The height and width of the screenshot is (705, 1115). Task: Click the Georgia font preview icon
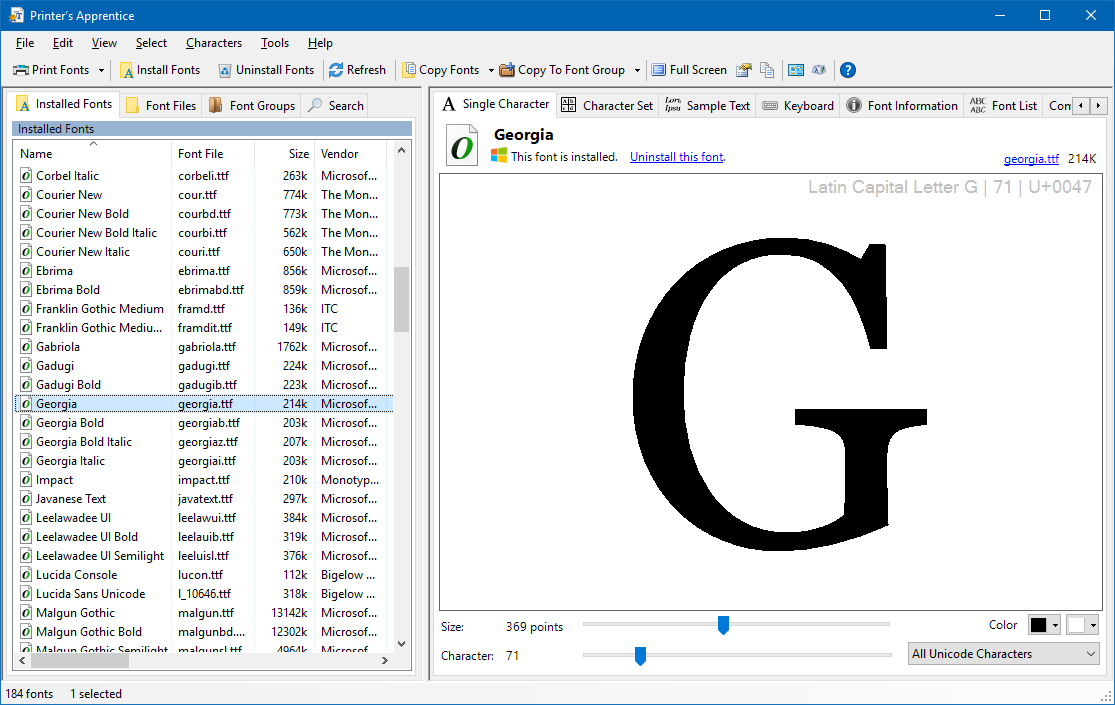click(462, 145)
